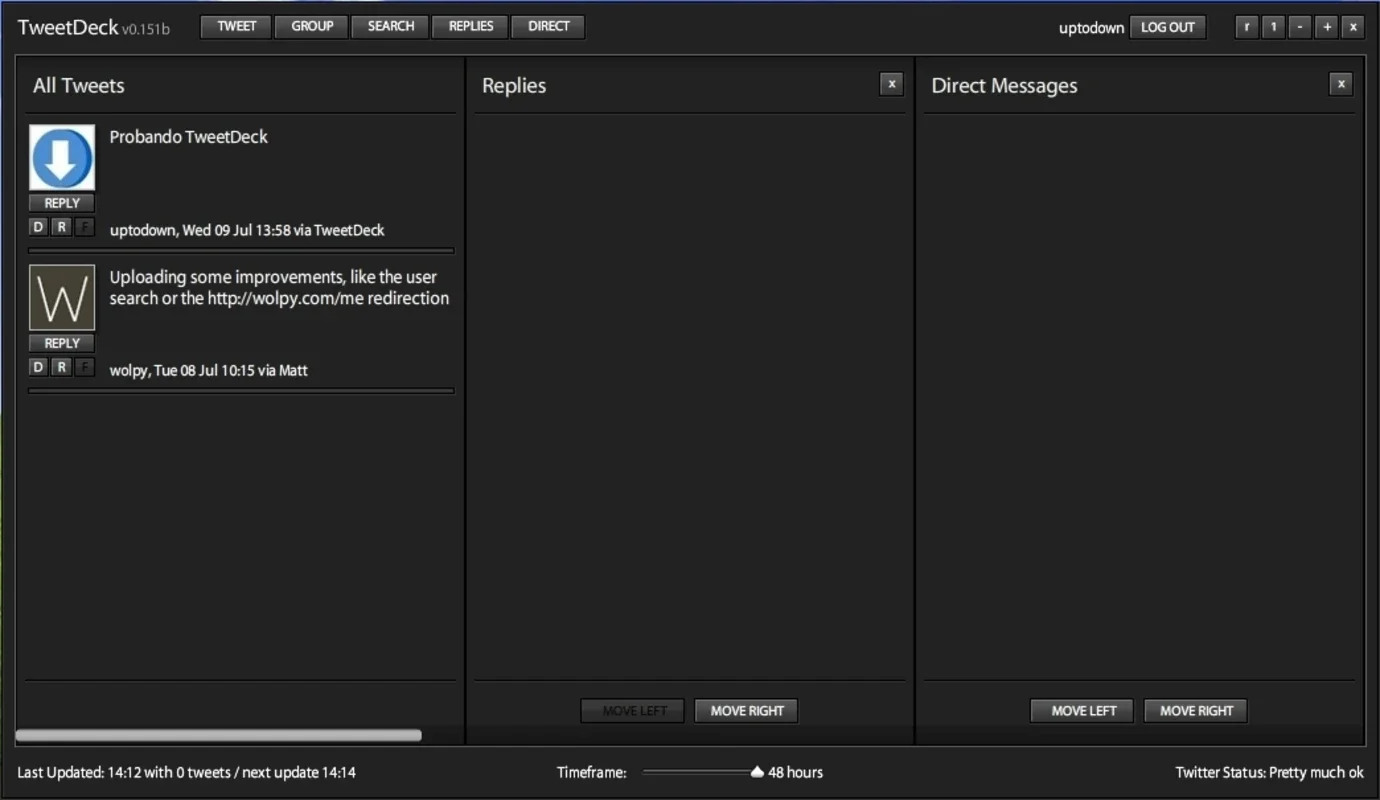The height and width of the screenshot is (800, 1380).
Task: Click the minus window button
Action: pyautogui.click(x=1299, y=27)
